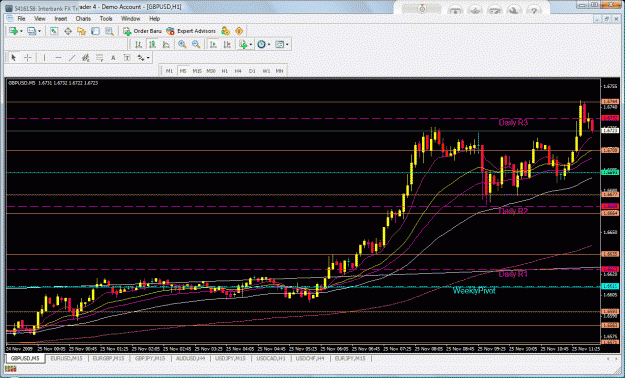Viewport: 625px width, 378px height.
Task: Select the trendline tool
Action: (72, 58)
